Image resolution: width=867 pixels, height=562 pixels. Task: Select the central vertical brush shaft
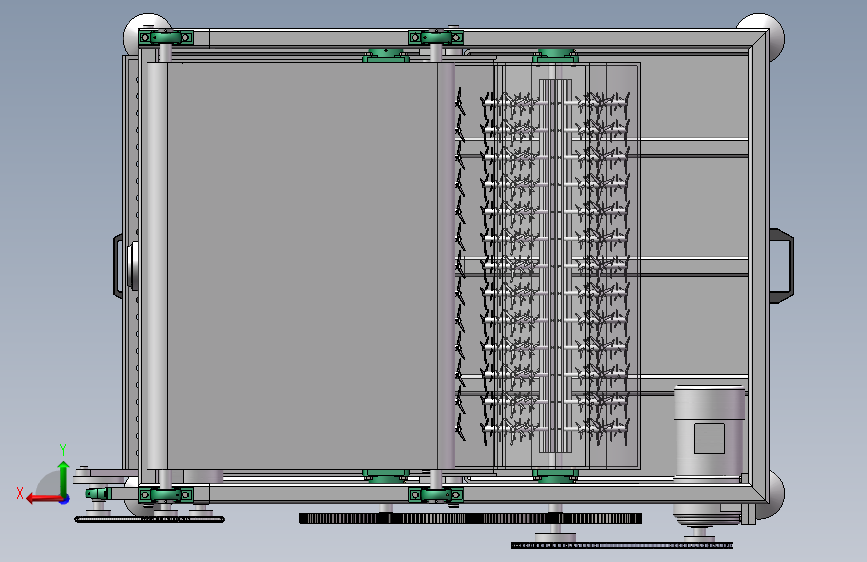[x=555, y=266]
